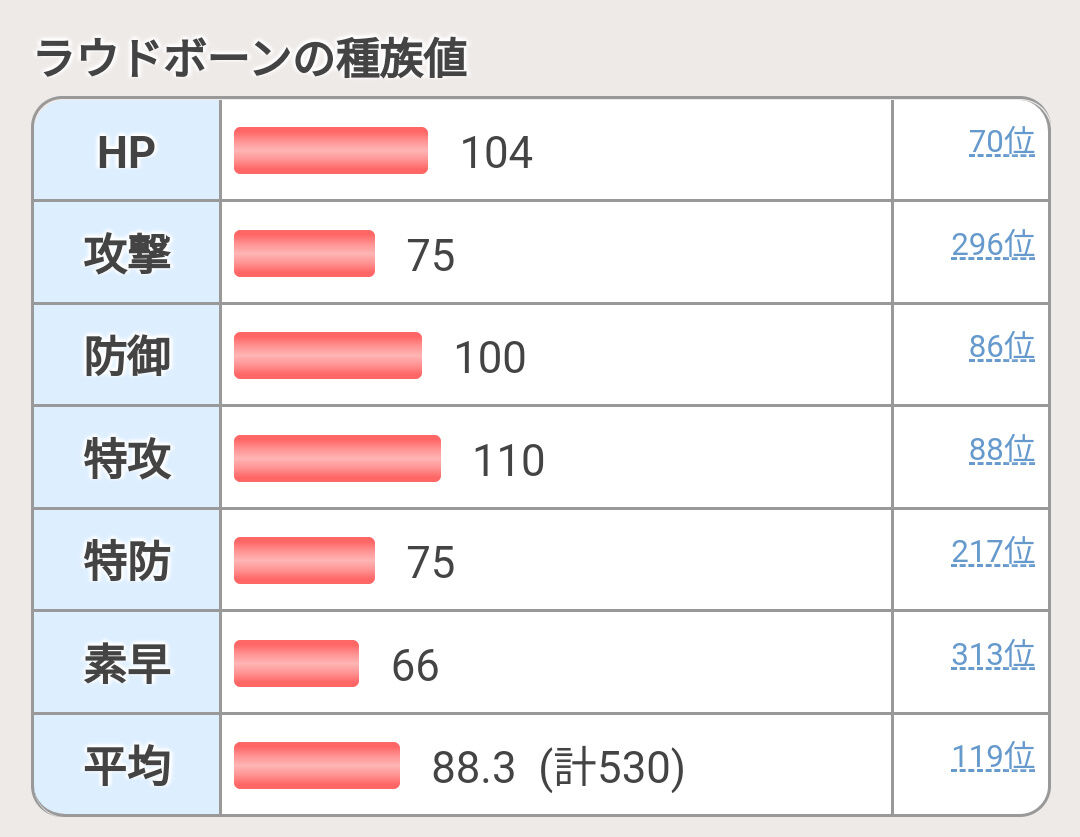Select the 特防 row header cell
The width and height of the screenshot is (1080, 837).
click(x=127, y=560)
